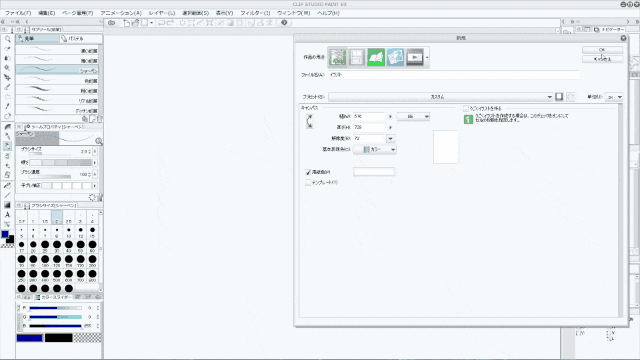Expand the width slider arrow
Screen dimensions: 640x360
(390, 117)
